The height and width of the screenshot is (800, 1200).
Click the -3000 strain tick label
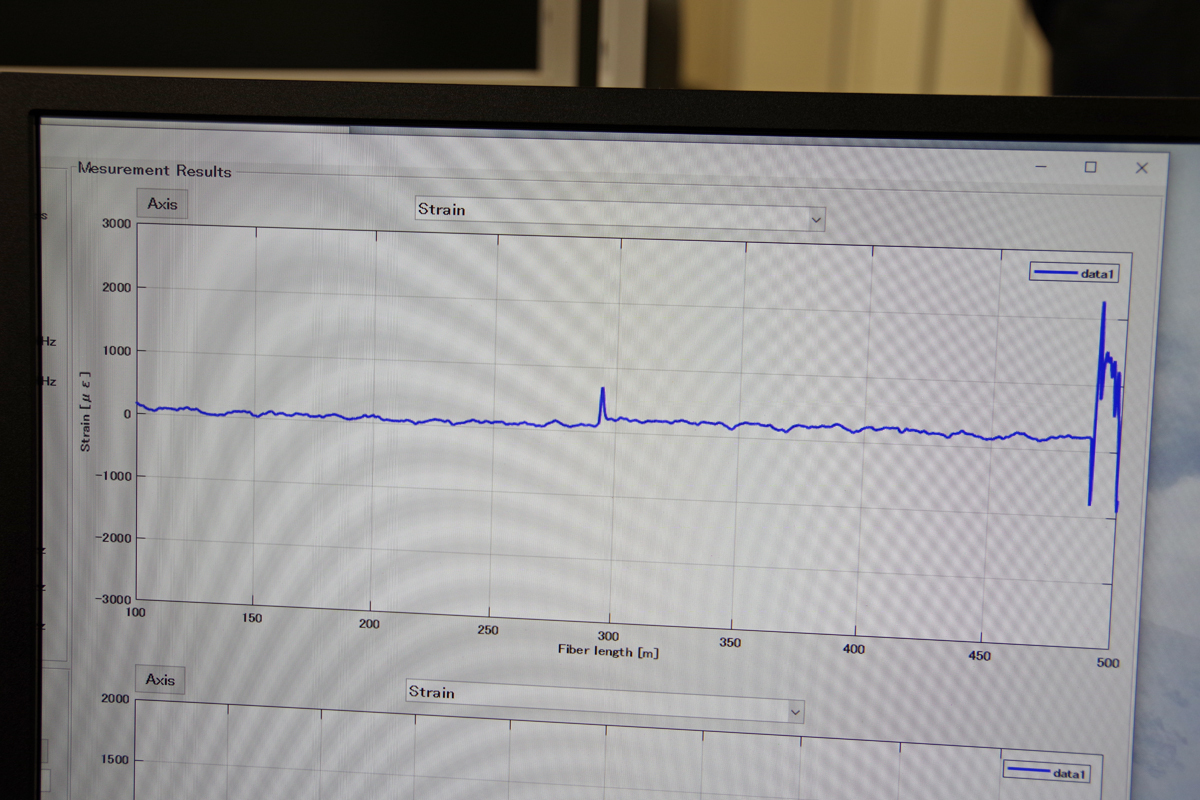pos(113,600)
